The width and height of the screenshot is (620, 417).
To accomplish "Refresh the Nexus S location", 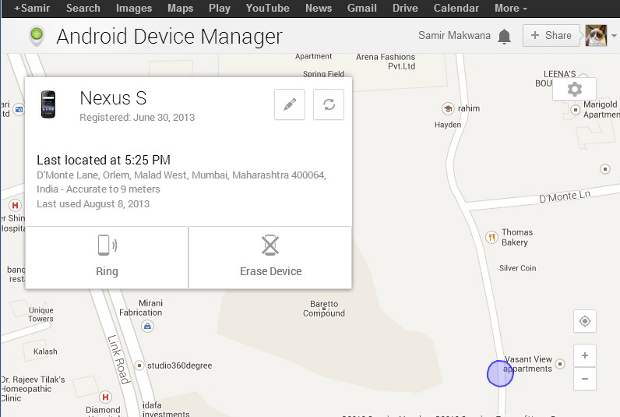I will (329, 105).
